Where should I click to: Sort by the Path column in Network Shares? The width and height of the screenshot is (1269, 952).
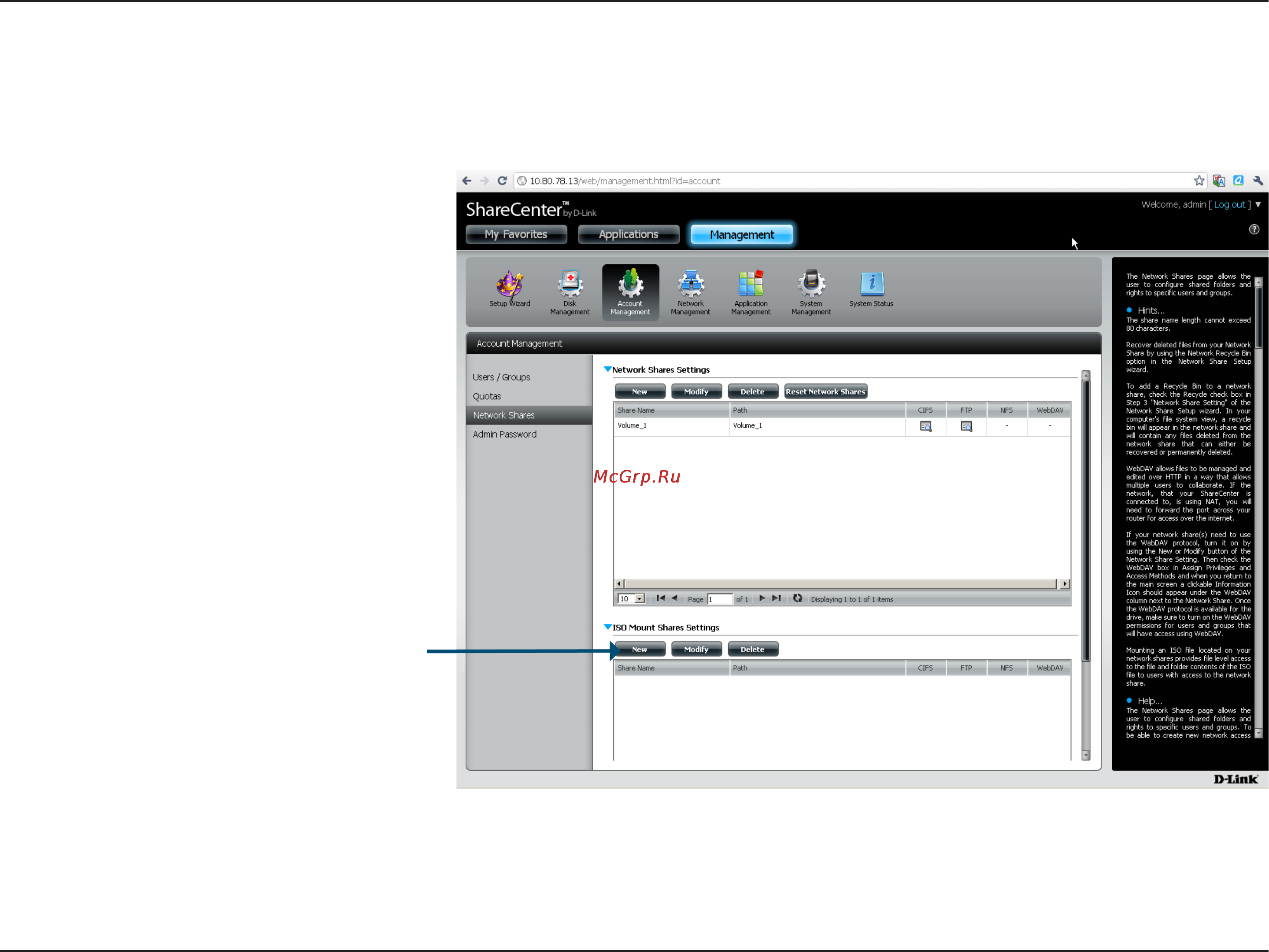(x=817, y=410)
